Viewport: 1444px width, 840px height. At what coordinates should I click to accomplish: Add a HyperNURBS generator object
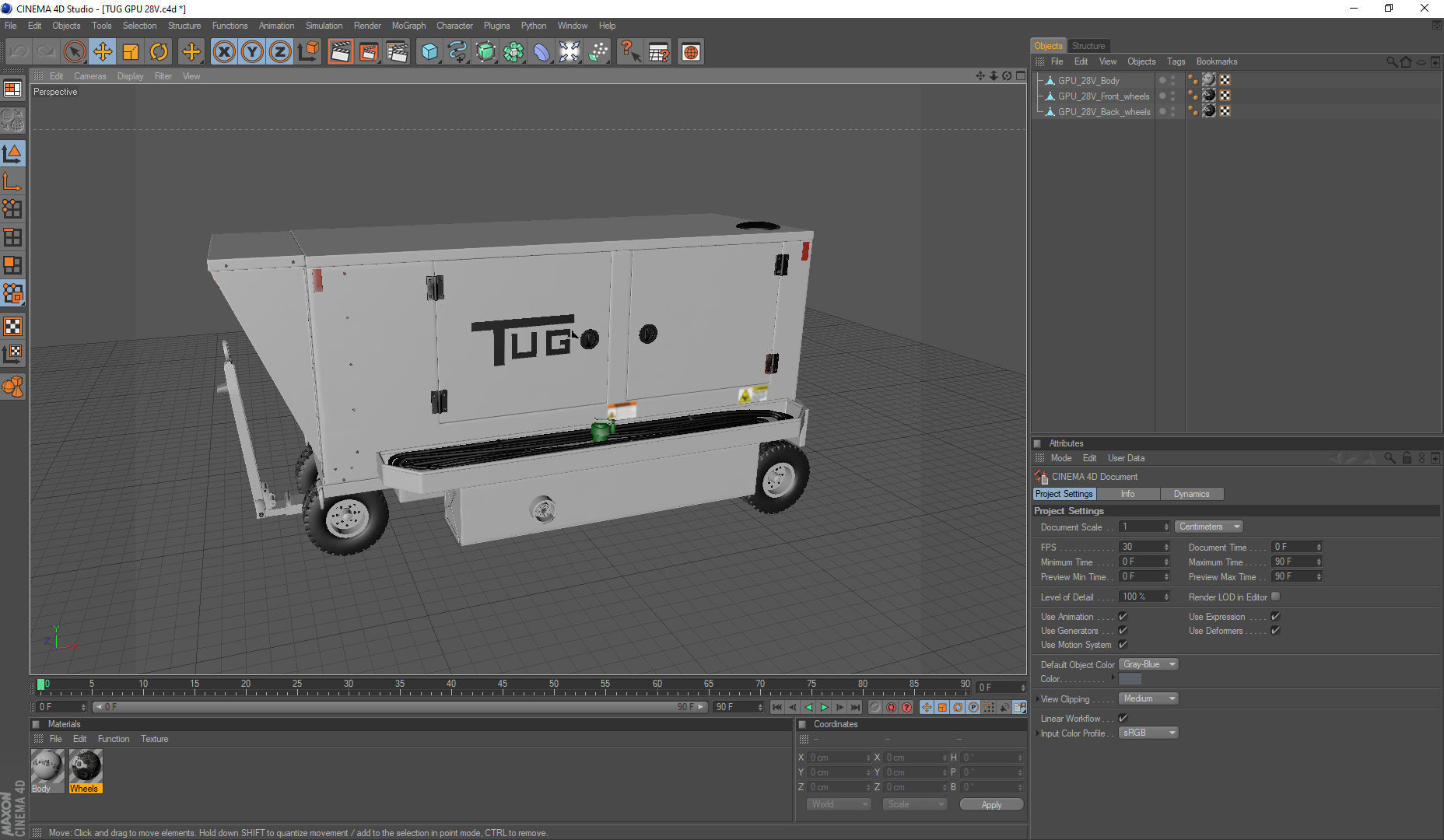[x=485, y=52]
